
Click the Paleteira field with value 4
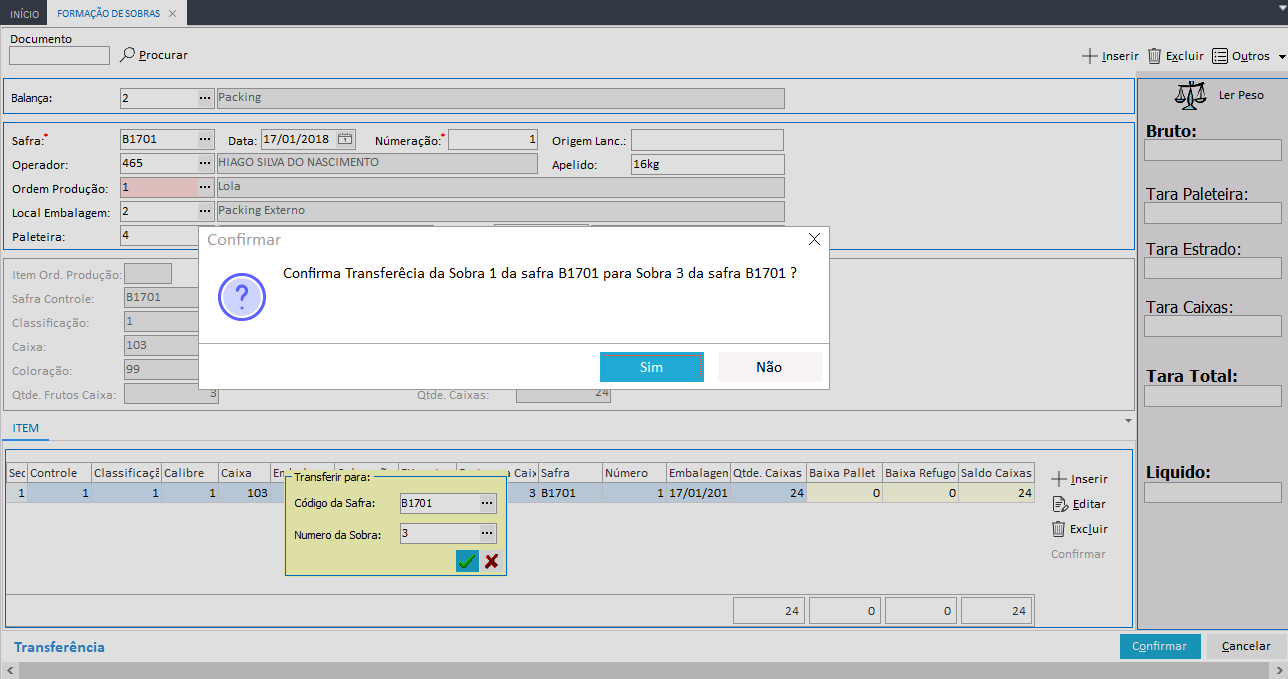pyautogui.click(x=160, y=235)
